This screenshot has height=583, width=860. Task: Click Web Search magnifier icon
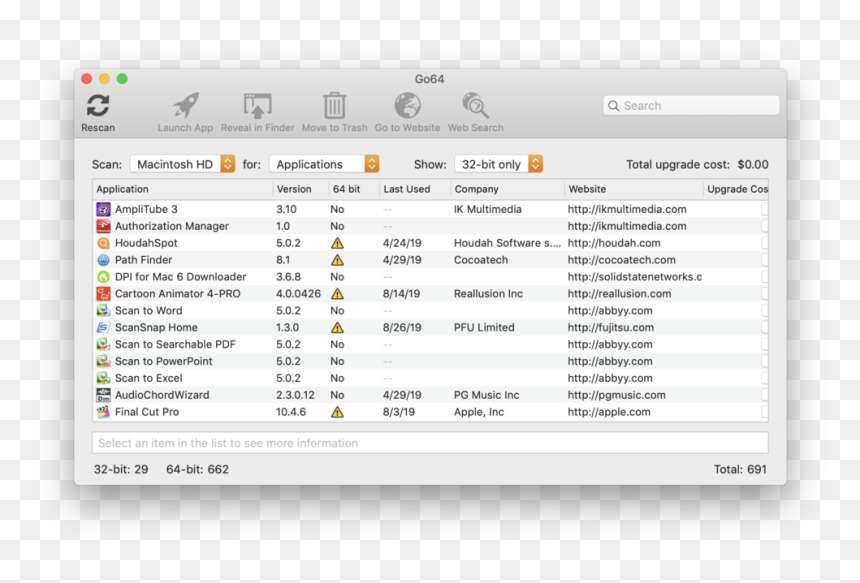(475, 105)
